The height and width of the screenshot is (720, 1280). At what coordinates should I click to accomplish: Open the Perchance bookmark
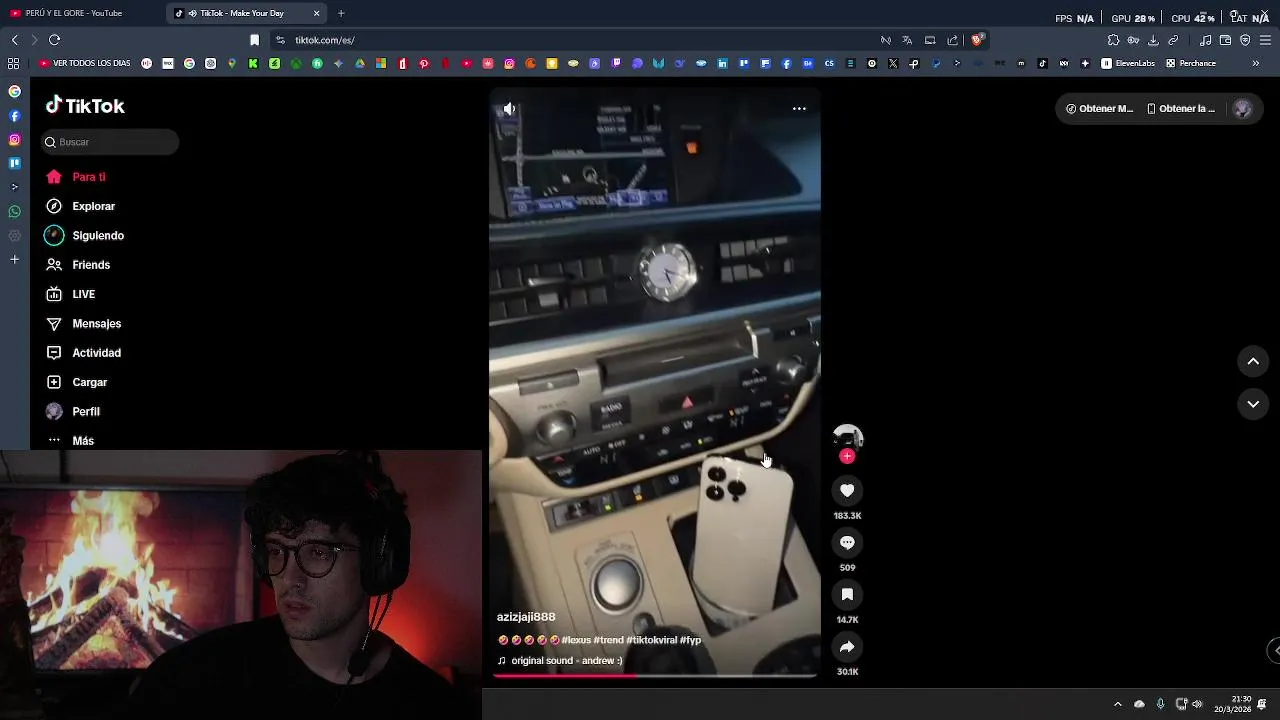click(x=1190, y=63)
